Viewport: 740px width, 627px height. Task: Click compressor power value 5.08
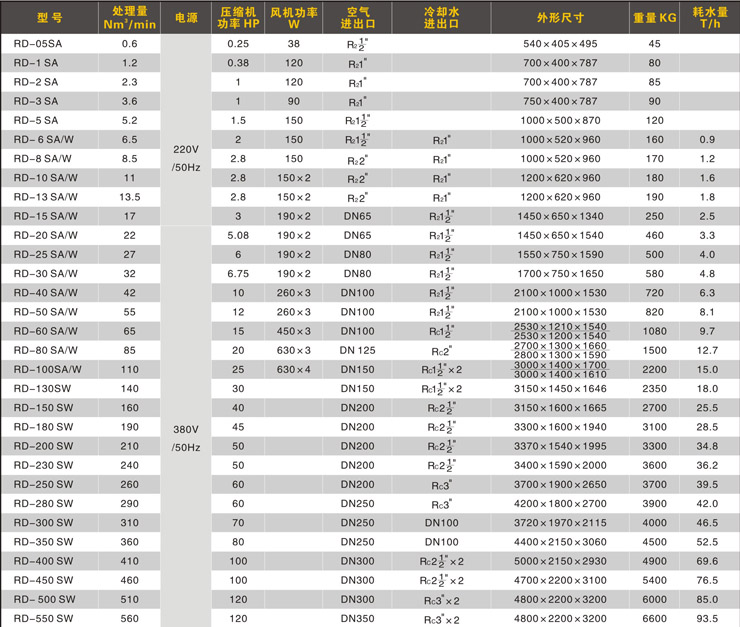click(238, 235)
